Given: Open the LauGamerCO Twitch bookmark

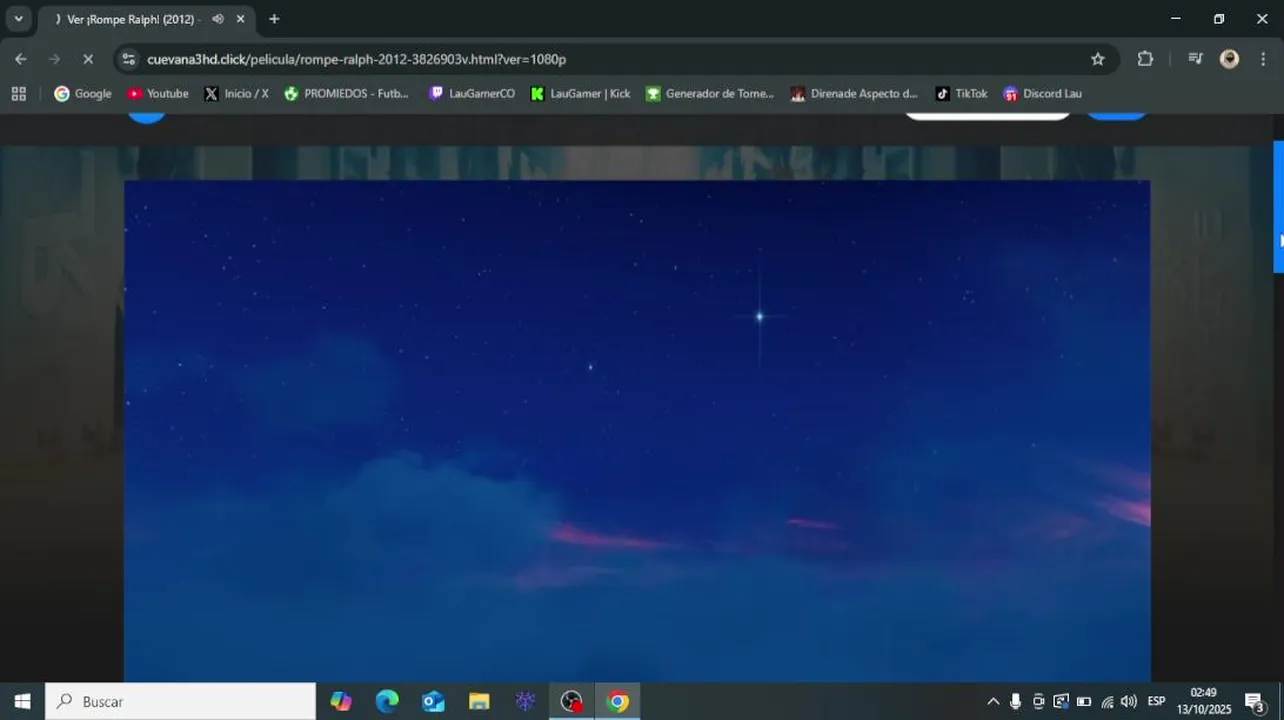Looking at the screenshot, I should click(x=472, y=94).
